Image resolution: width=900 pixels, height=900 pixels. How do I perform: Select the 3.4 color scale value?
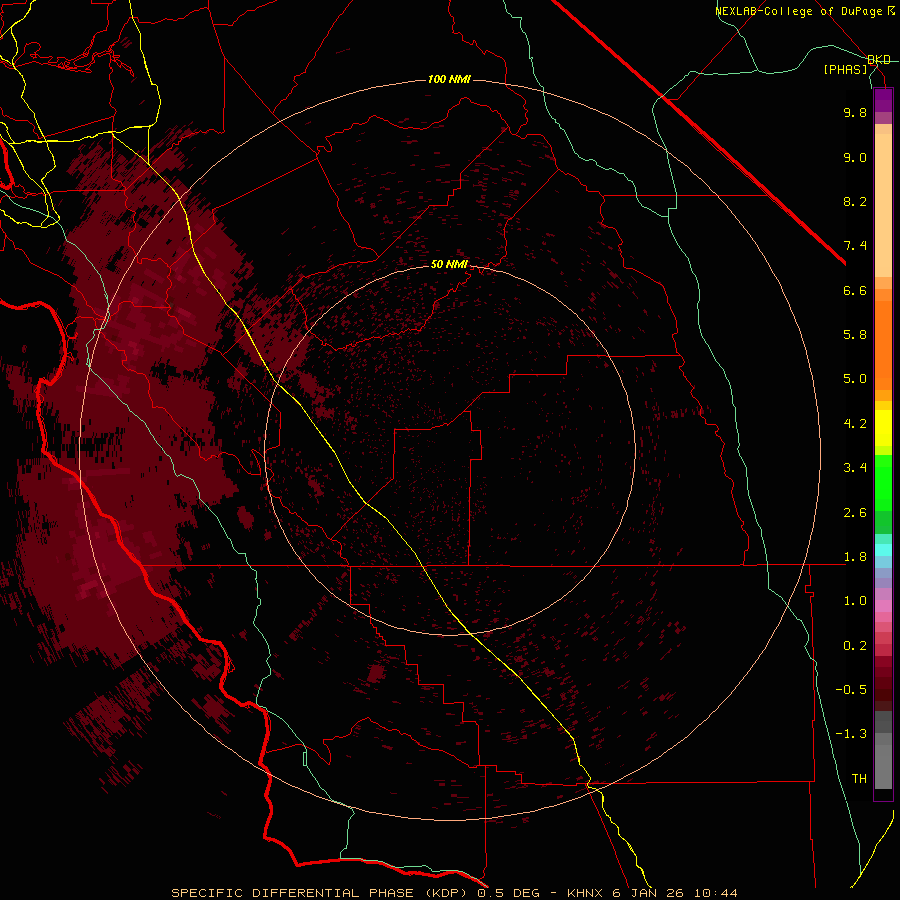855,468
